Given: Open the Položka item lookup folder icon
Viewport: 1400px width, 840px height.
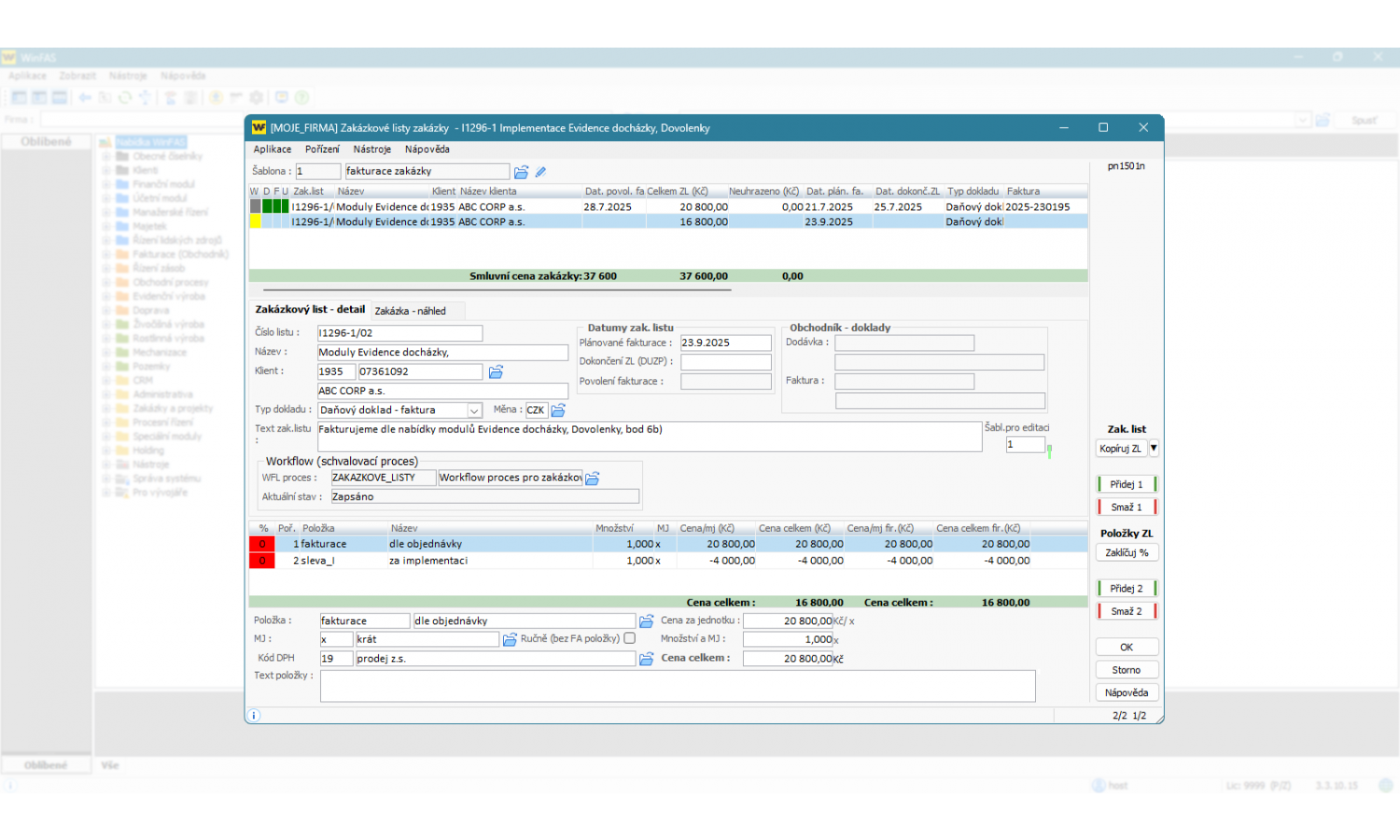Looking at the screenshot, I should pyautogui.click(x=646, y=622).
